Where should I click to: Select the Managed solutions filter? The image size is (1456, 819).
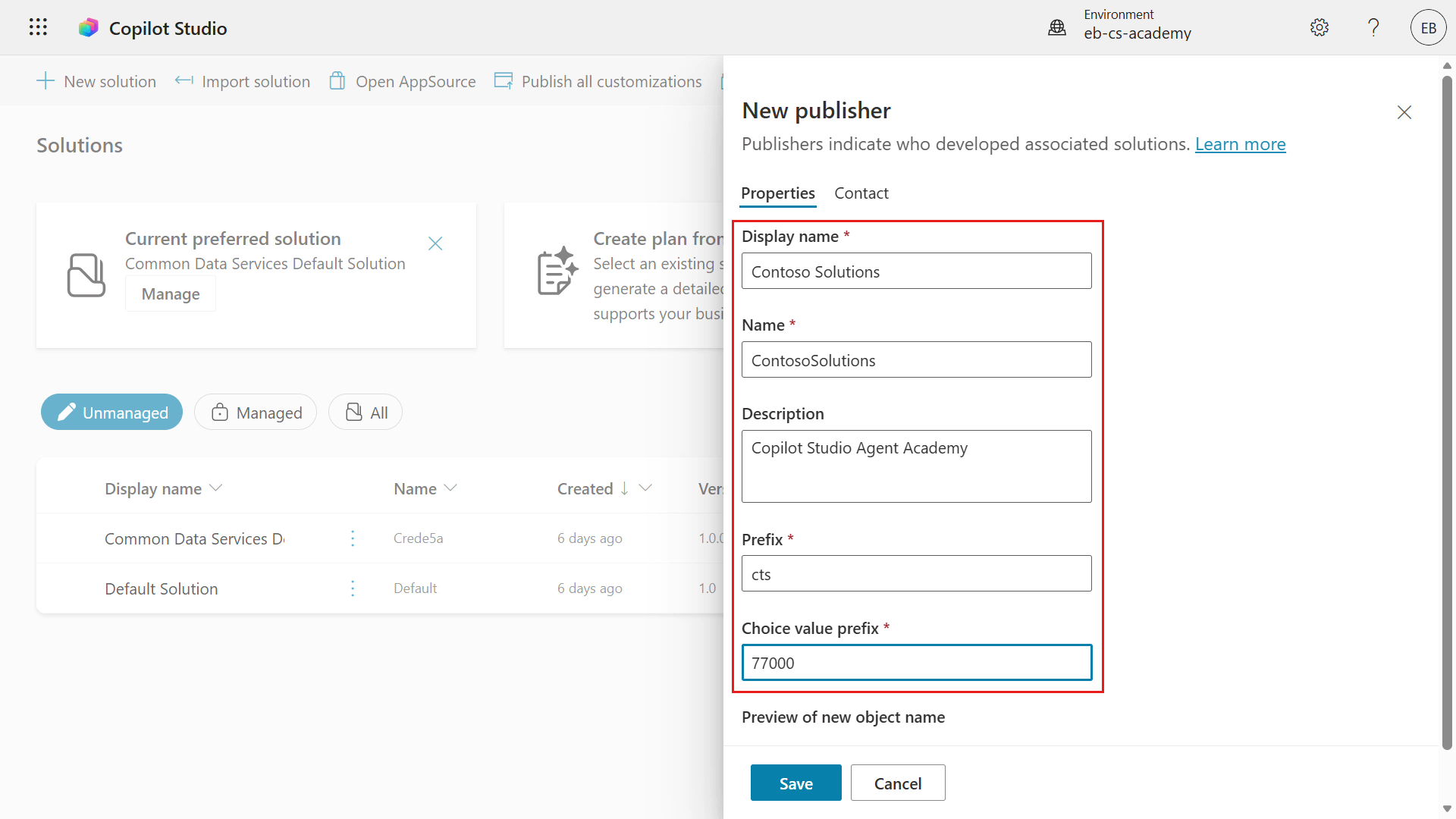click(x=256, y=412)
